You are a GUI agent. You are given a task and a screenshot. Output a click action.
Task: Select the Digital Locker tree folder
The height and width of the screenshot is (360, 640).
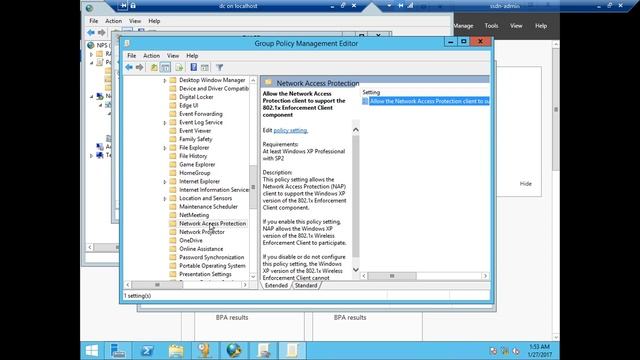196,97
